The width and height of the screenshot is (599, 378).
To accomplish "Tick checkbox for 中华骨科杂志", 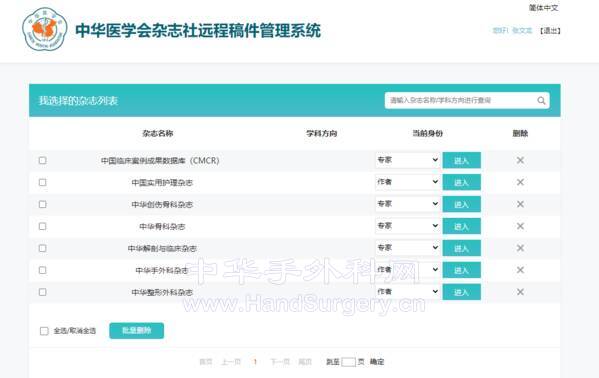I will (x=42, y=226).
